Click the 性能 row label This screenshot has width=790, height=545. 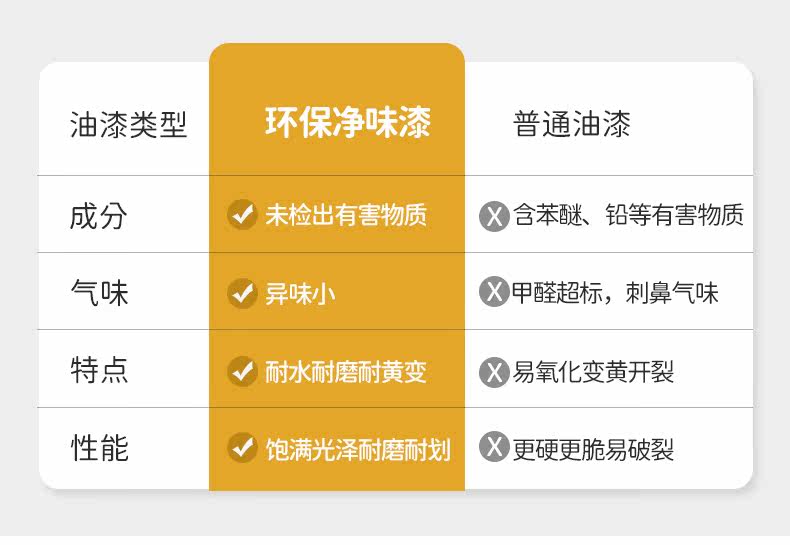click(99, 448)
